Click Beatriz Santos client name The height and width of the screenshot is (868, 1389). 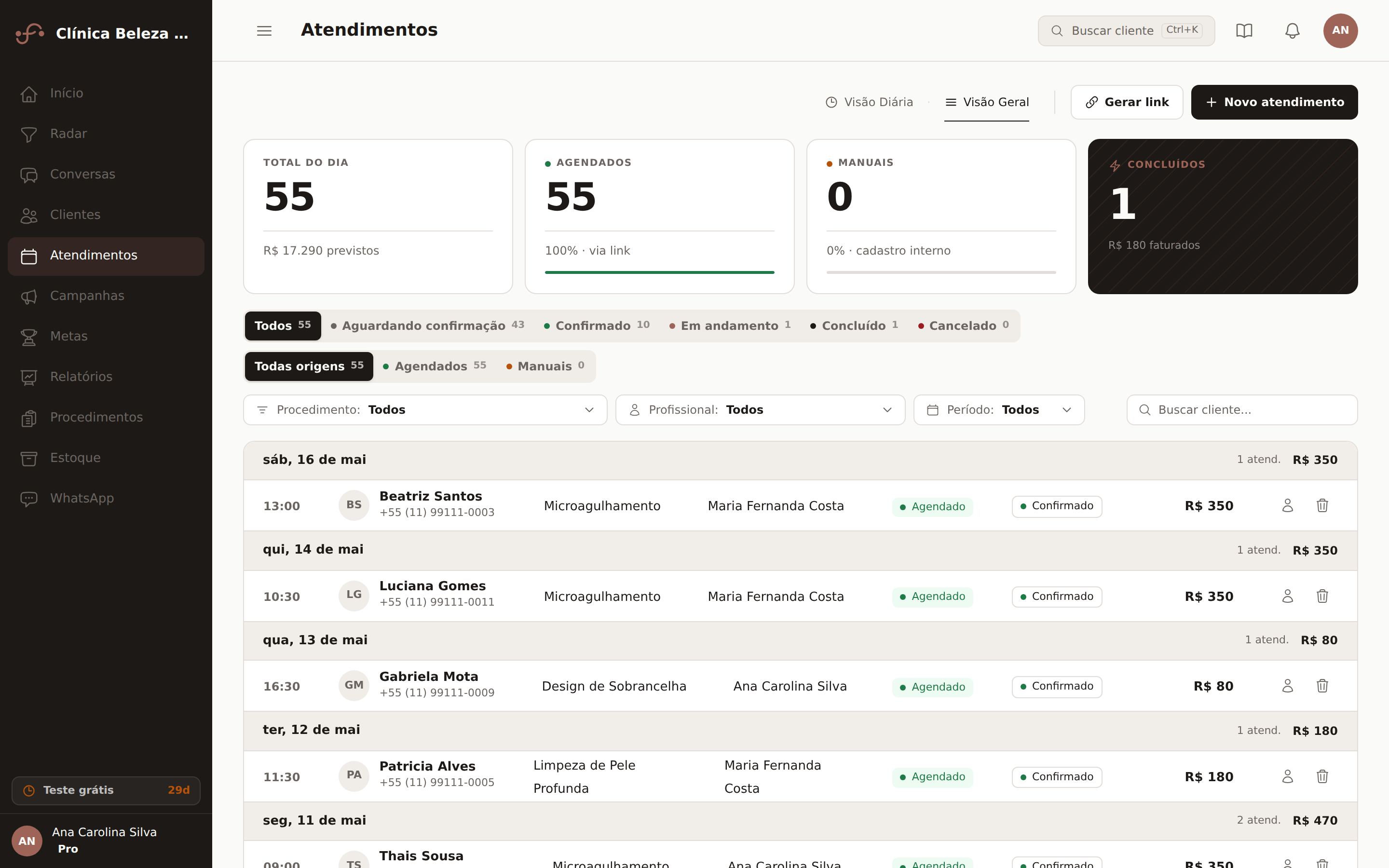431,497
